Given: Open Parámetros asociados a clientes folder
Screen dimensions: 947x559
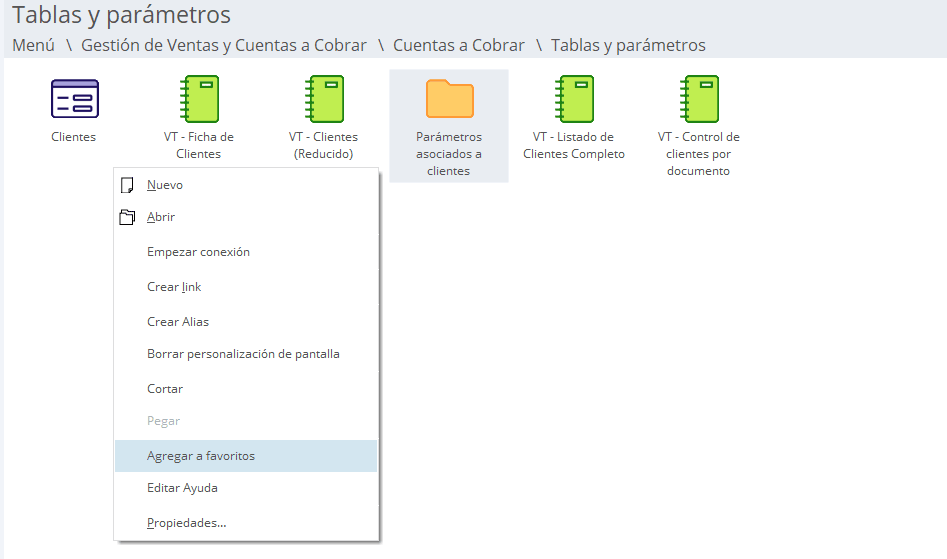Looking at the screenshot, I should pos(449,99).
